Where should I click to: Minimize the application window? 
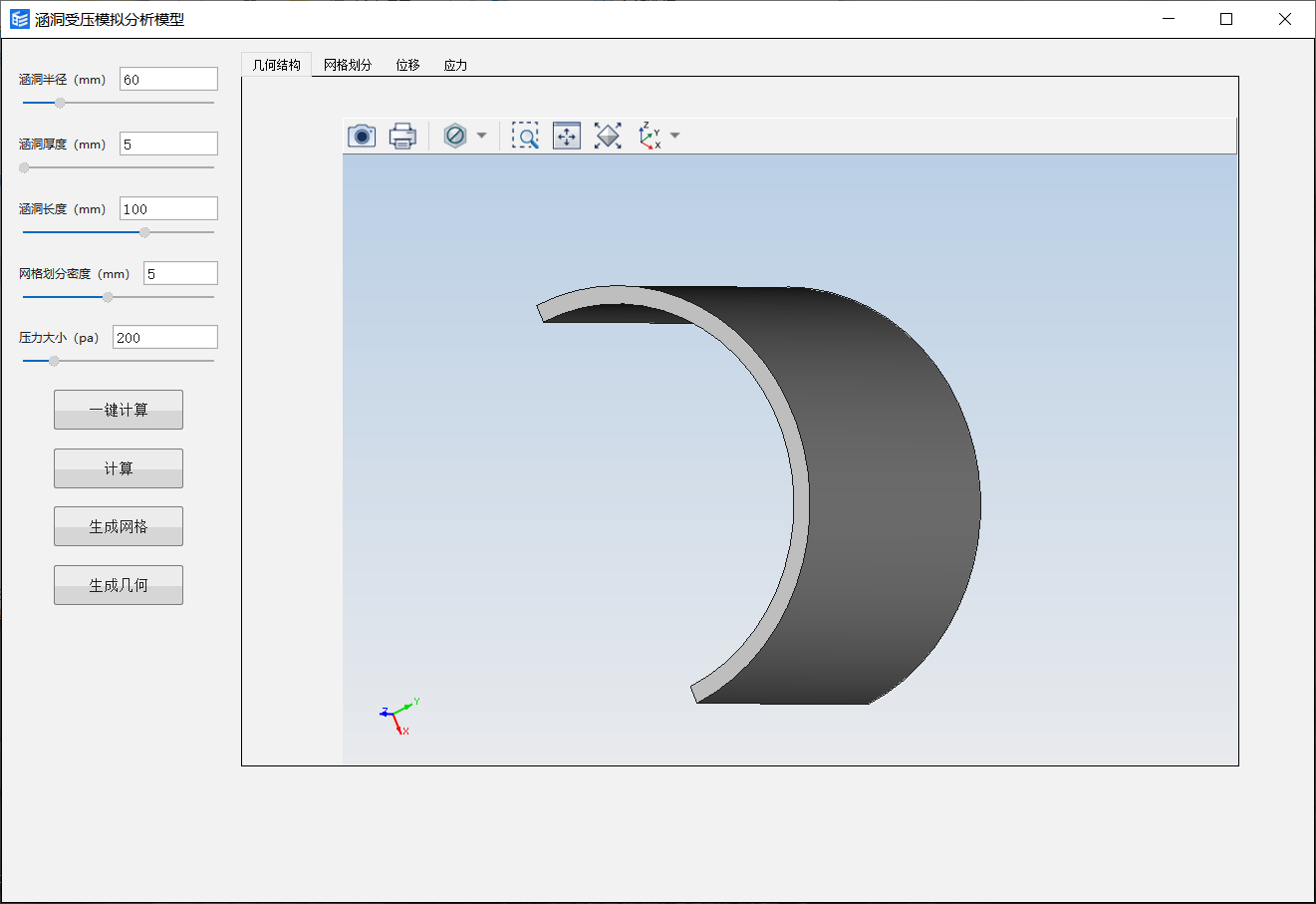pos(1169,19)
